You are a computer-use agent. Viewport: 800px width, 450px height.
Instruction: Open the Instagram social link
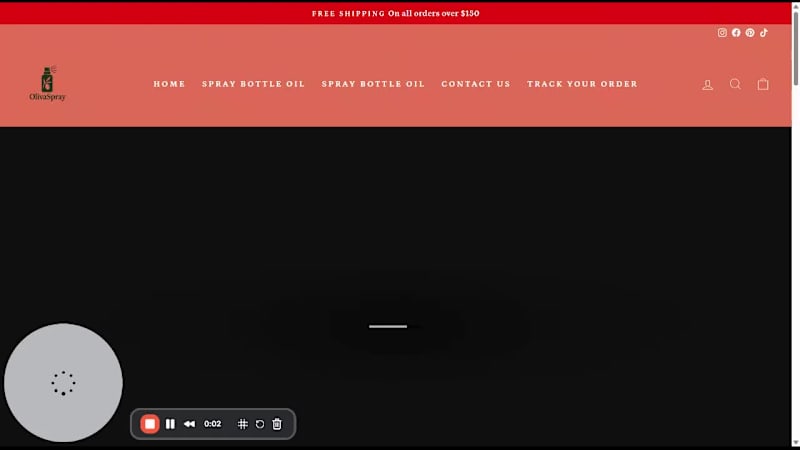point(722,33)
